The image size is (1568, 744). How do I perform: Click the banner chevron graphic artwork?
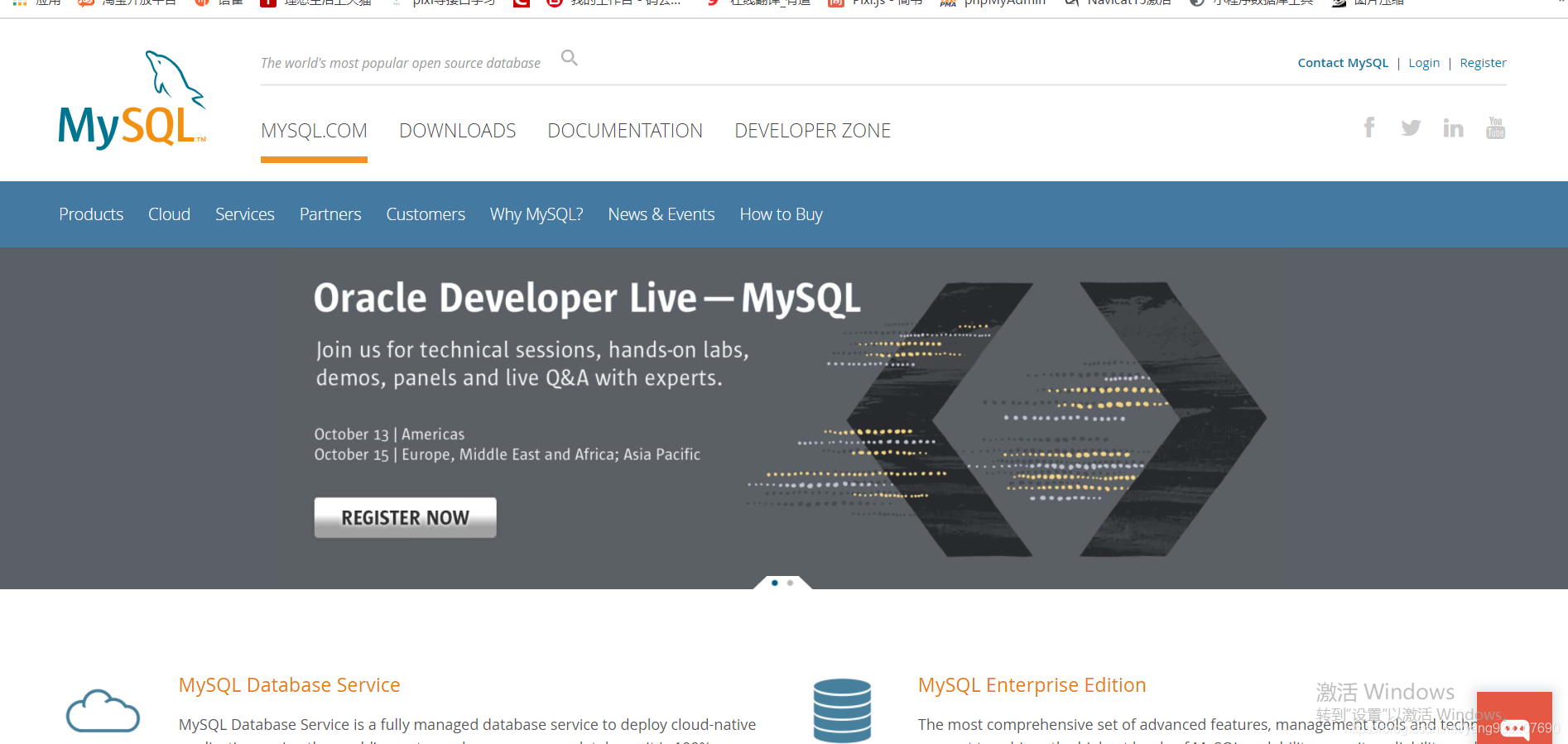tap(1006, 419)
